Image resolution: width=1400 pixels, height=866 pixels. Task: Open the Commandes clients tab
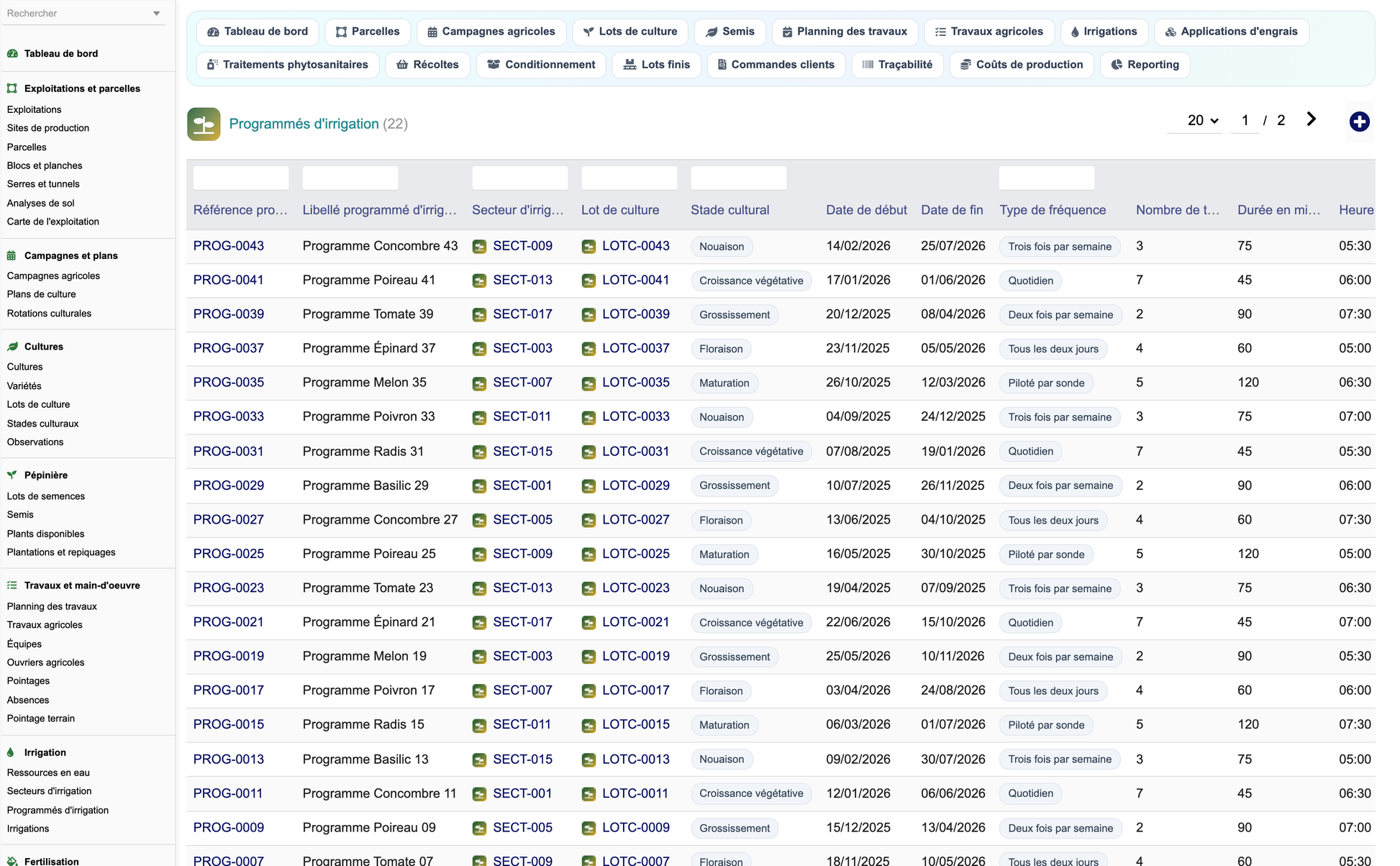[776, 65]
